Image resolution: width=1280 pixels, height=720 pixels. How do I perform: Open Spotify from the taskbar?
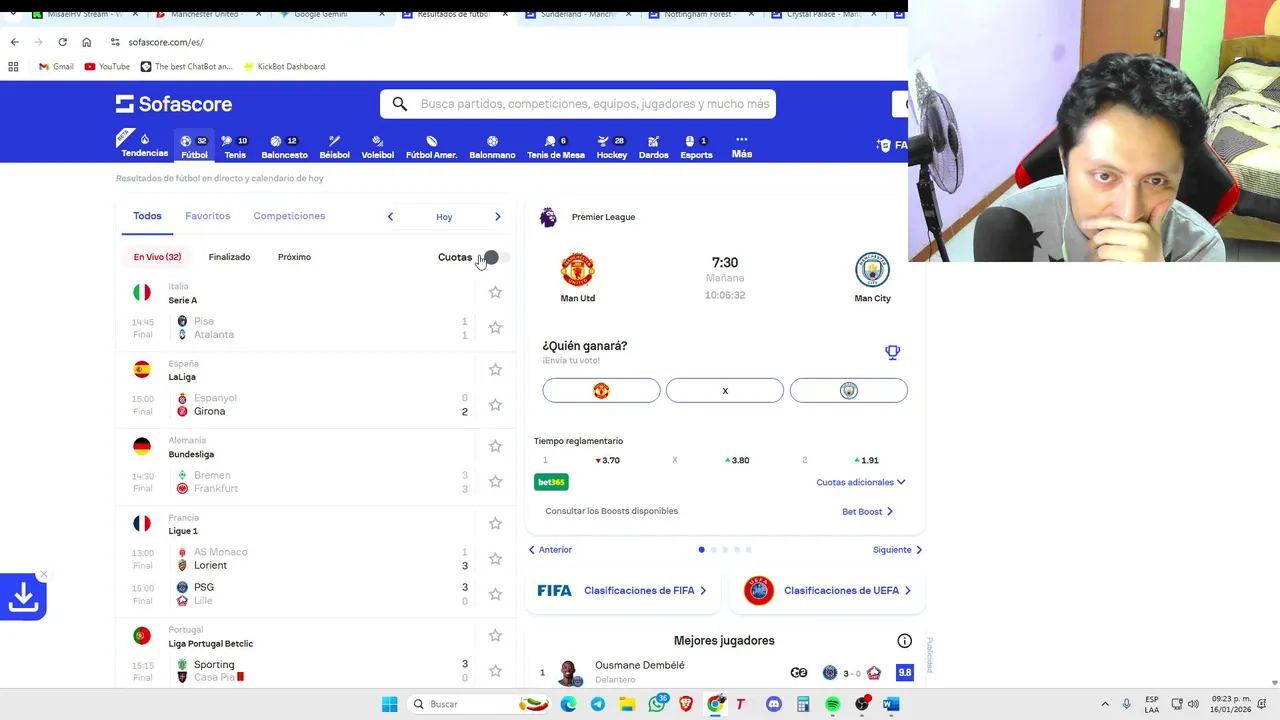(832, 704)
